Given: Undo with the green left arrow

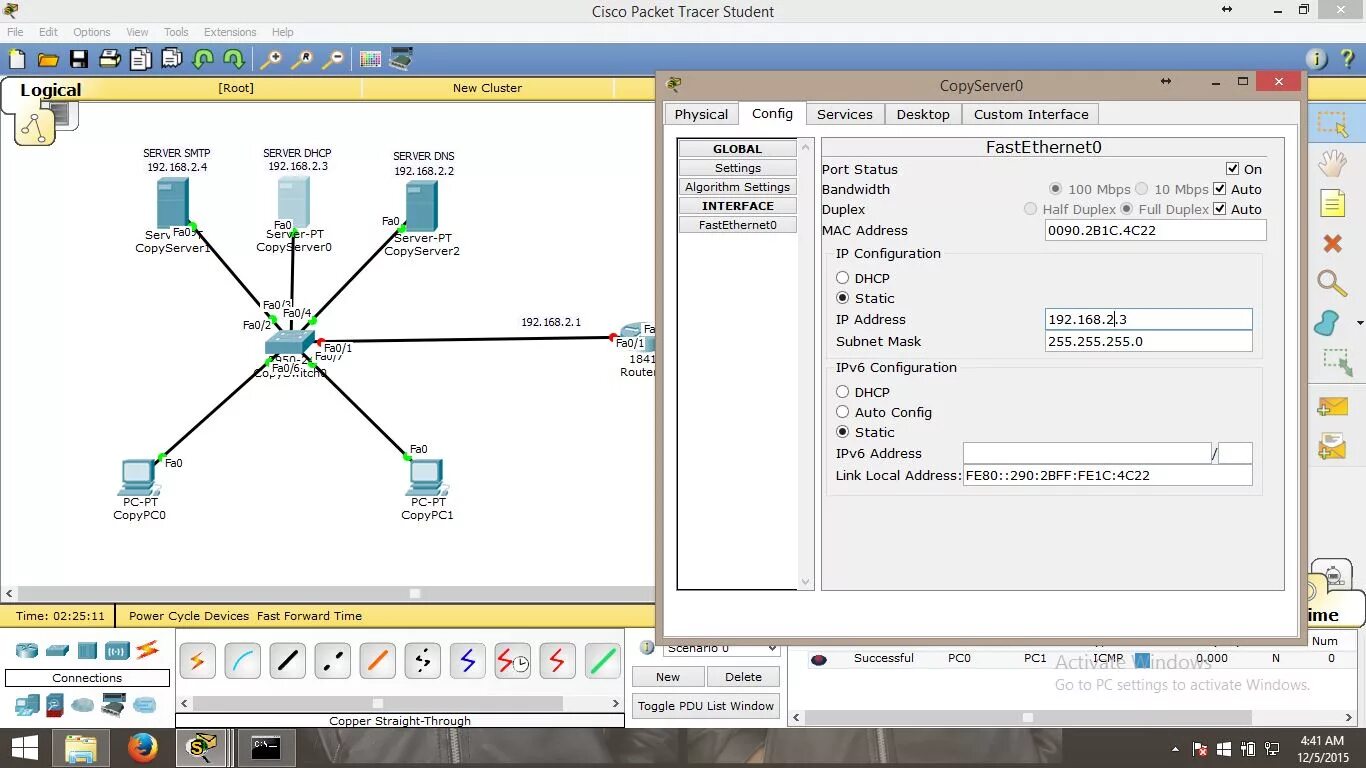Looking at the screenshot, I should point(203,59).
